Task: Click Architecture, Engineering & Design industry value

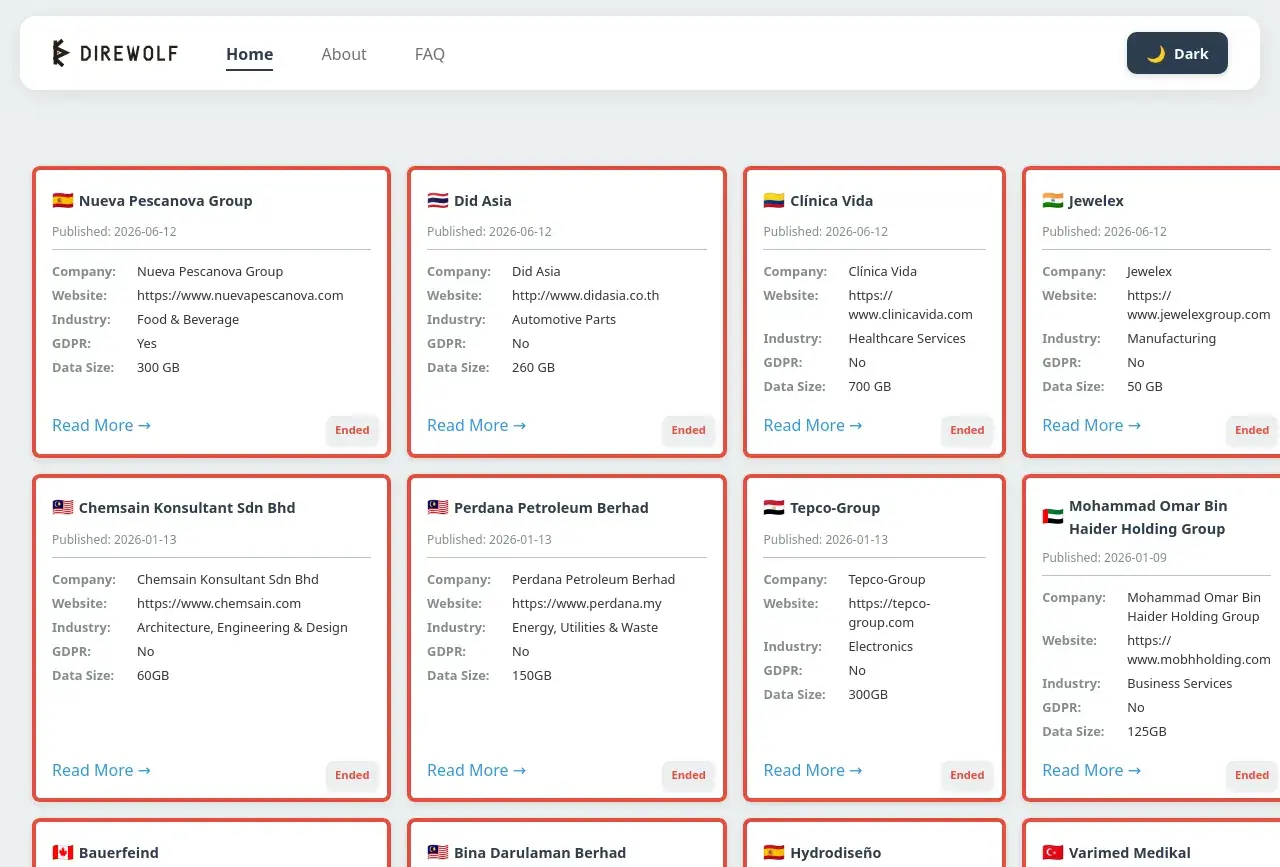Action: pyautogui.click(x=242, y=627)
